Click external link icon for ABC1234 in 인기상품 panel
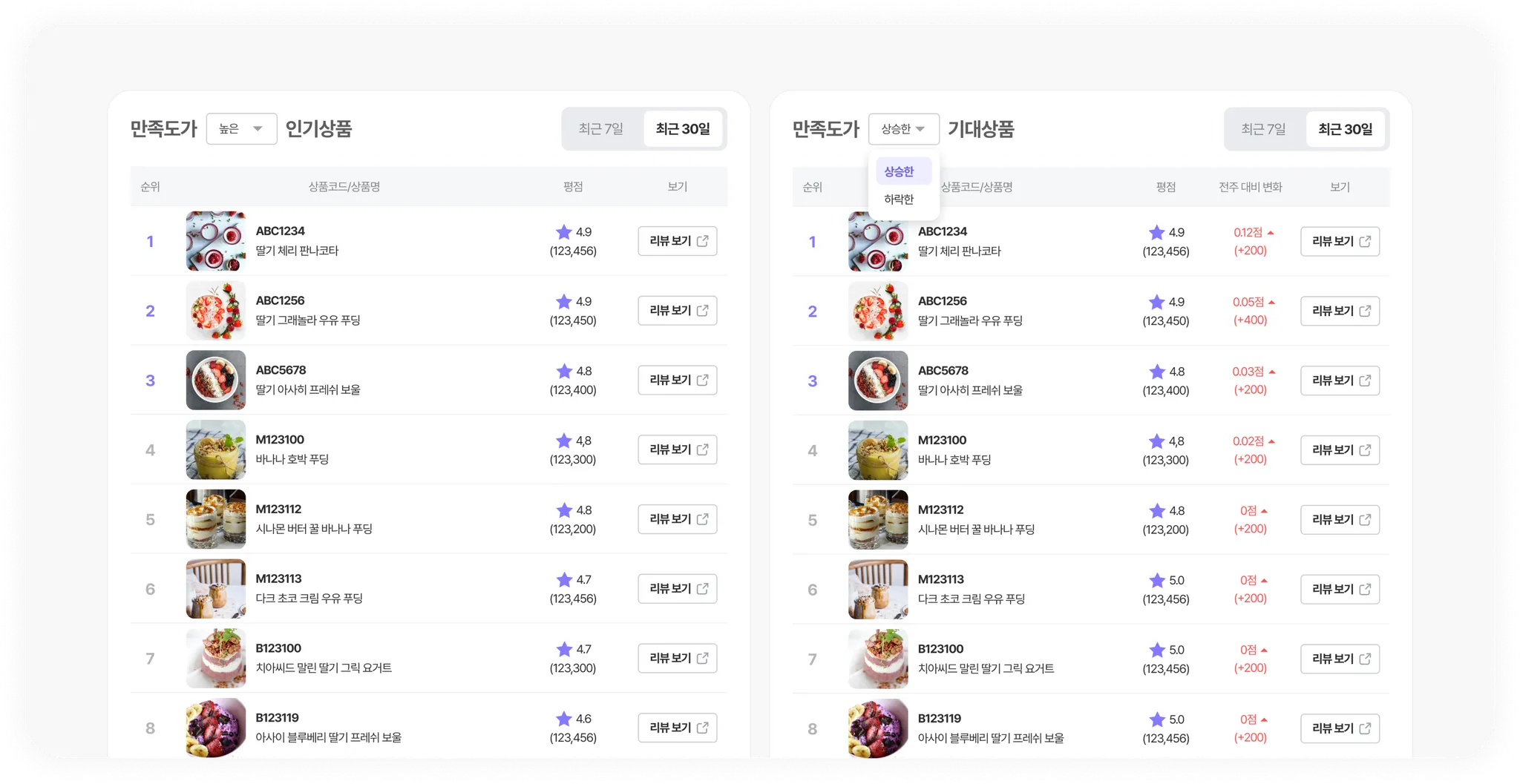The height and width of the screenshot is (784, 1520). point(702,241)
